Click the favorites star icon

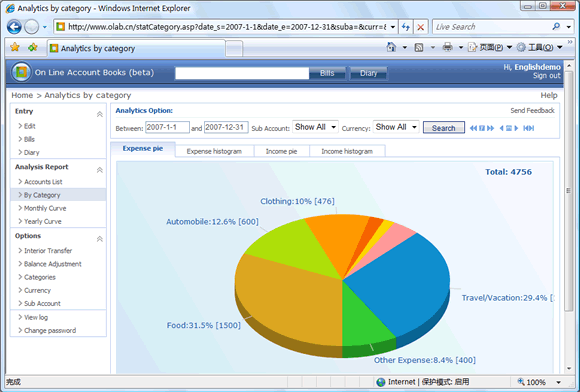coord(15,47)
